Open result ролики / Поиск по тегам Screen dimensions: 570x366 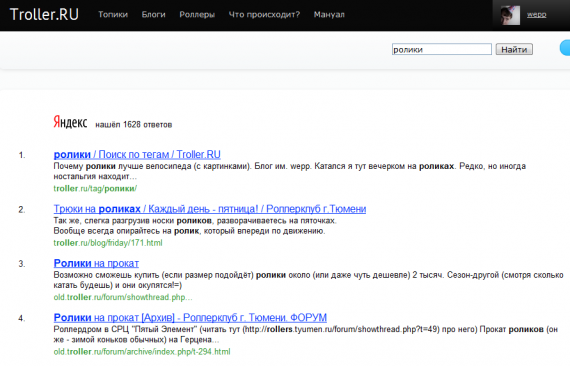[x=137, y=154]
